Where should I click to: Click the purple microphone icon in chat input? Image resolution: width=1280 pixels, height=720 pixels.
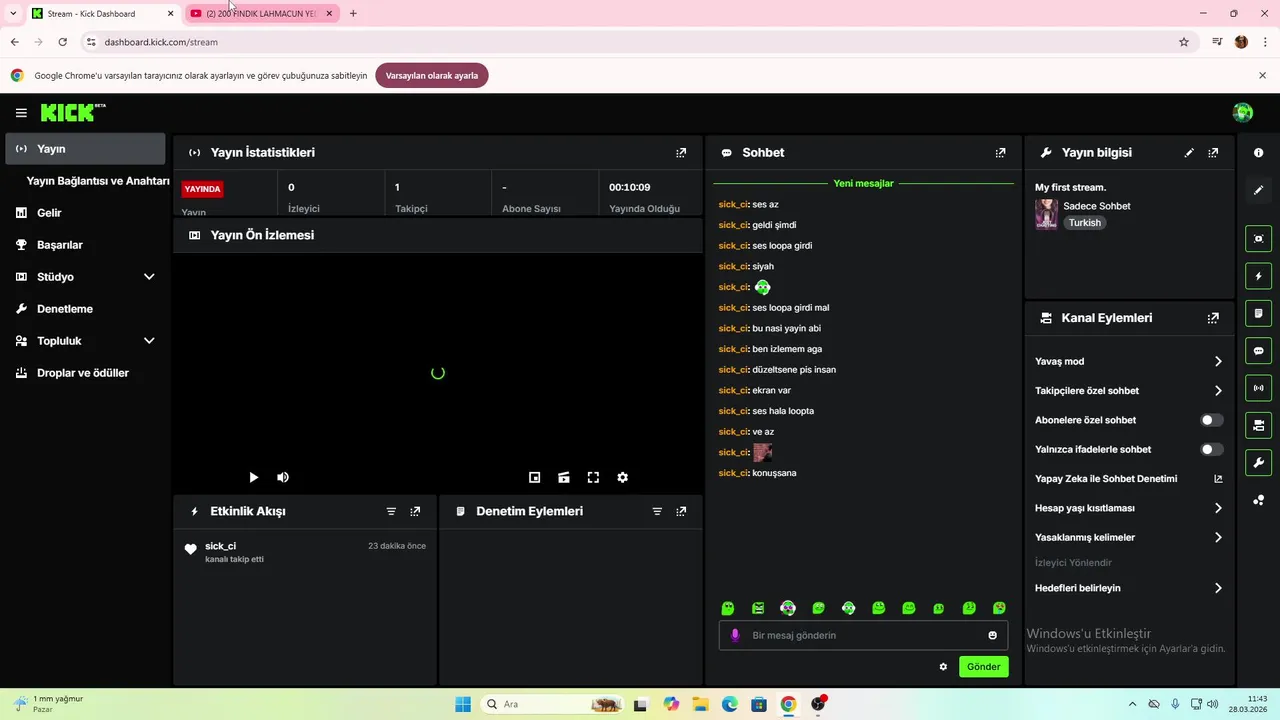click(x=735, y=635)
